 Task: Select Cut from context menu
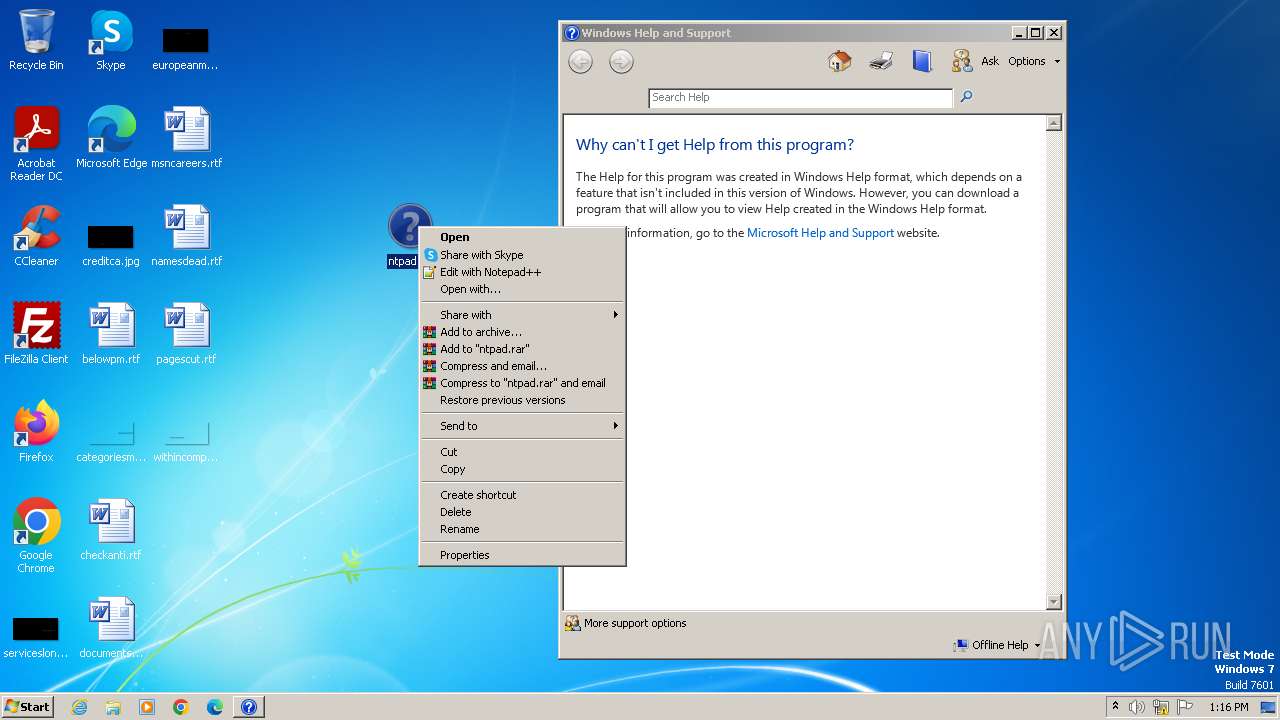(522, 452)
